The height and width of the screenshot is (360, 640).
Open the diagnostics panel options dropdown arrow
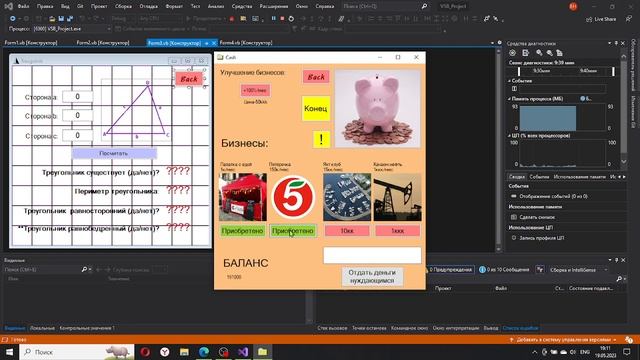pyautogui.click(x=609, y=43)
